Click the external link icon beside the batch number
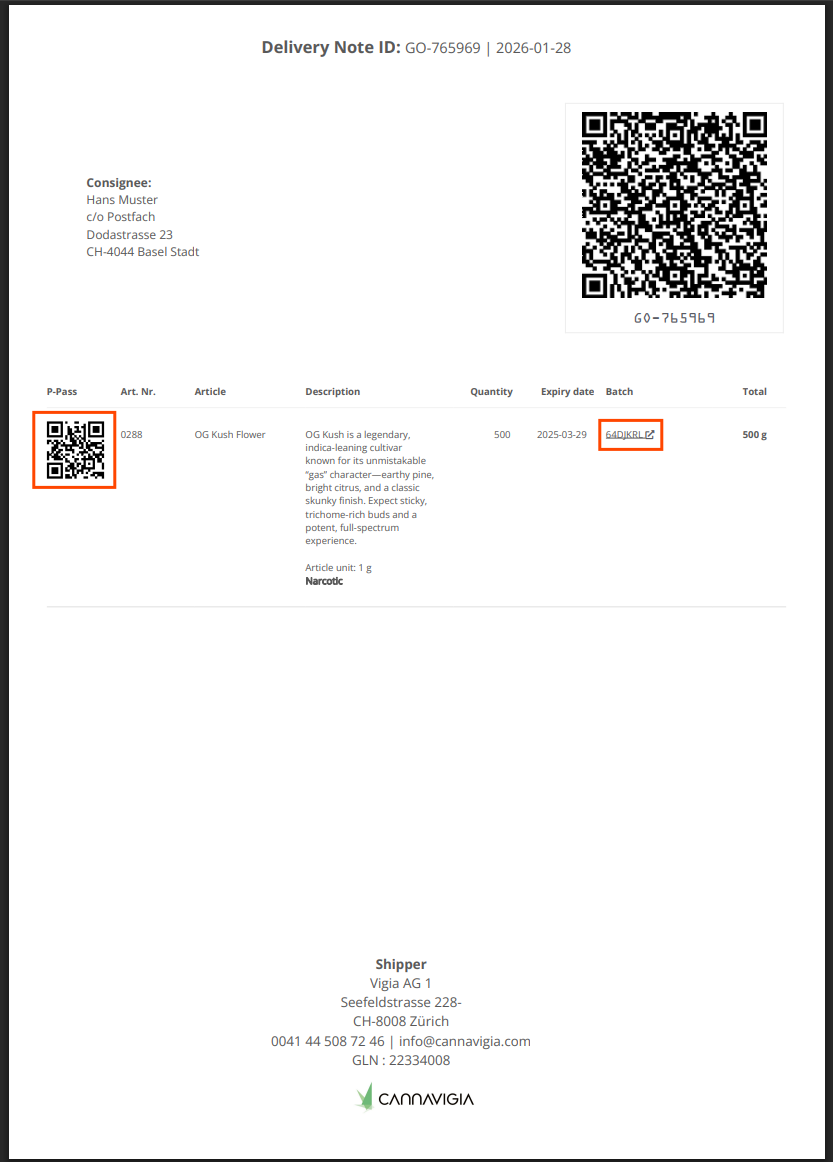The width and height of the screenshot is (833, 1162). tap(650, 435)
